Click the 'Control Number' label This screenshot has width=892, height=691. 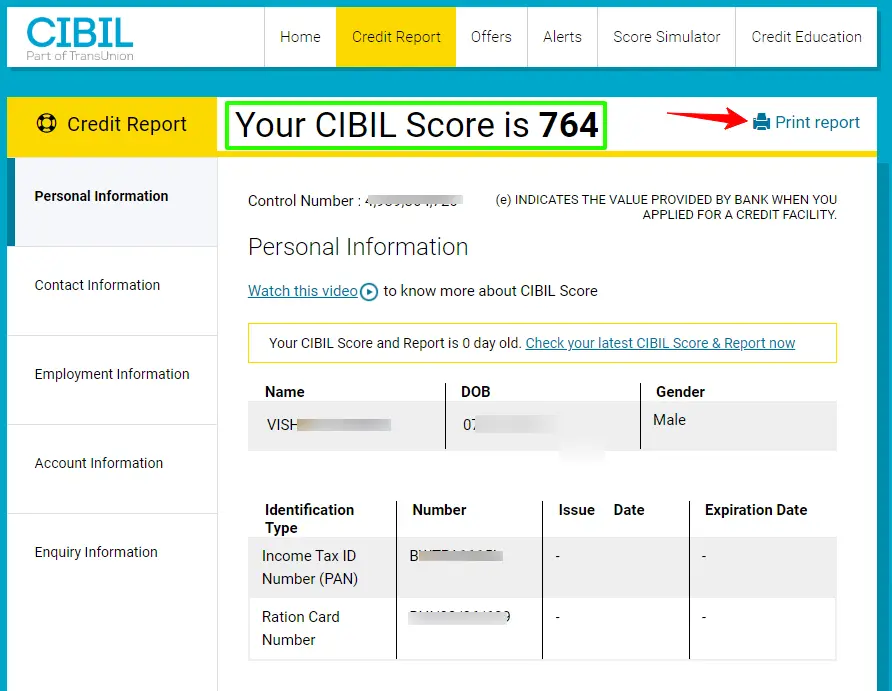coord(304,201)
